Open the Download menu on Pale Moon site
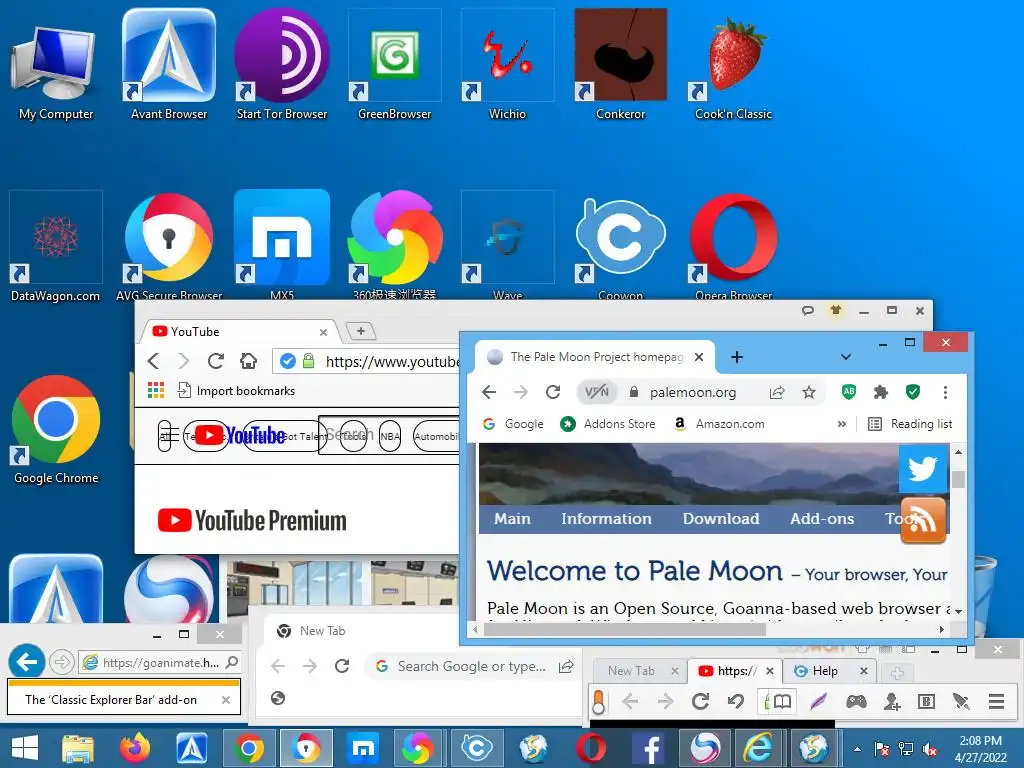 click(721, 519)
